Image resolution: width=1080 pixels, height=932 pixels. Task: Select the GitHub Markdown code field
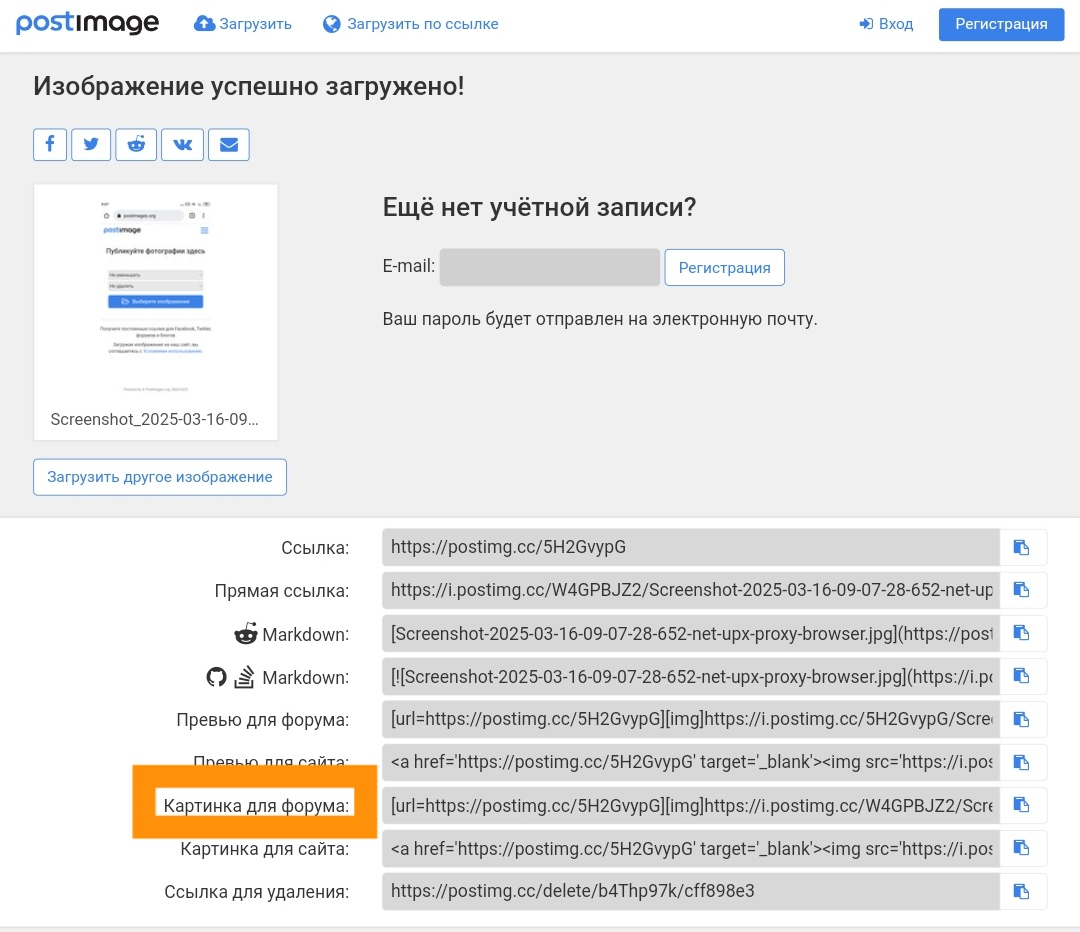click(x=691, y=676)
